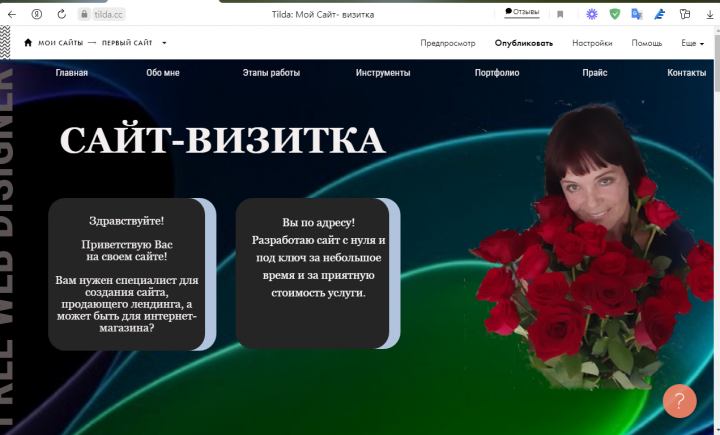Open the Yandex home icon

coord(37,14)
